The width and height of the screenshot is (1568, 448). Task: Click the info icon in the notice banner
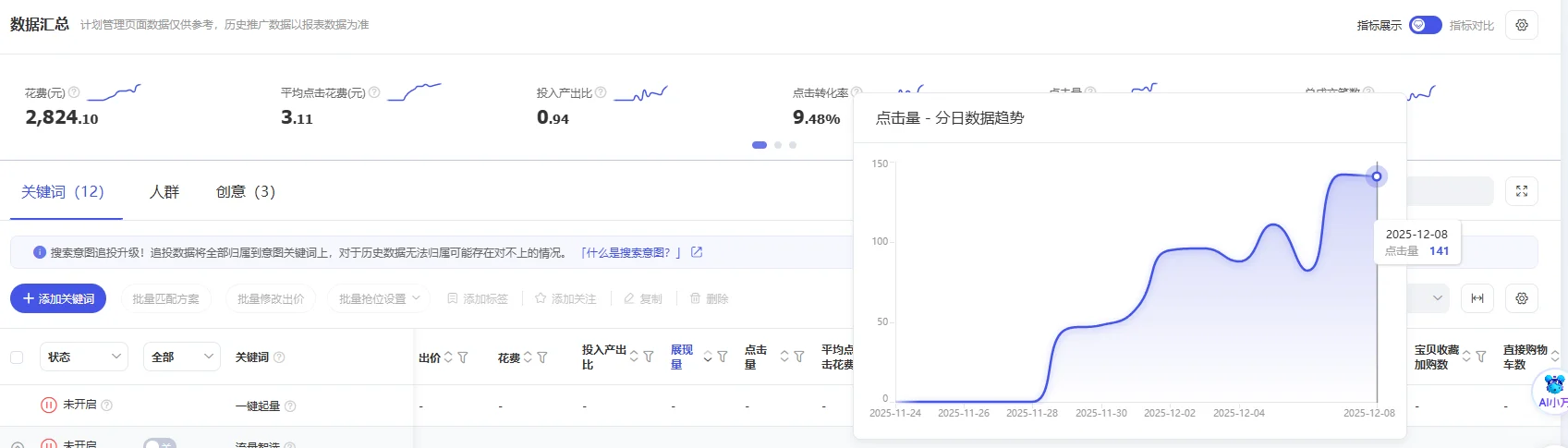click(x=40, y=252)
